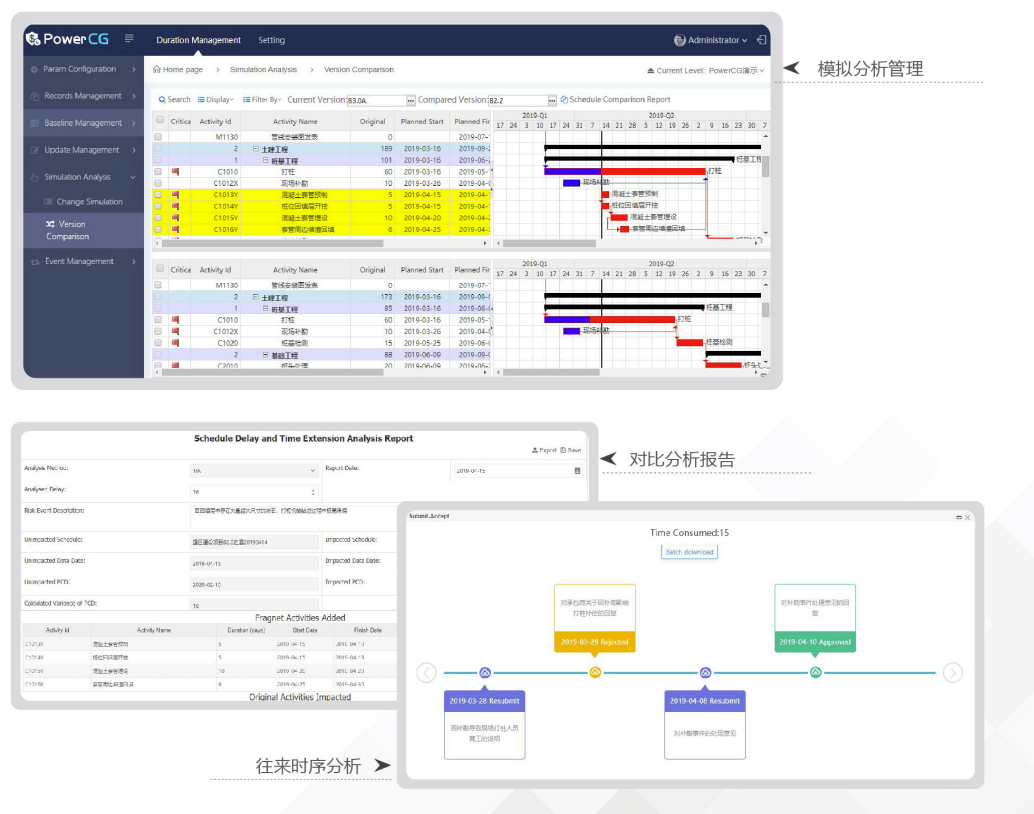
Task: Click critical flag icon for C1020 row
Action: coord(175,343)
